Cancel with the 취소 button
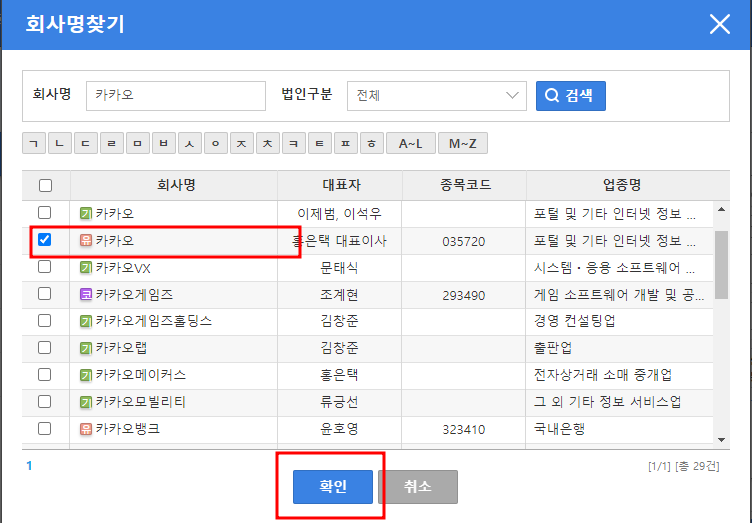This screenshot has height=523, width=752. [418, 487]
